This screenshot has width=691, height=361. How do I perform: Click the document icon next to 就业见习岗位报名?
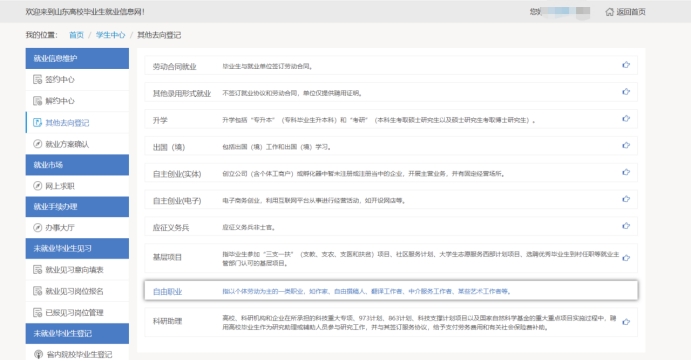click(38, 291)
